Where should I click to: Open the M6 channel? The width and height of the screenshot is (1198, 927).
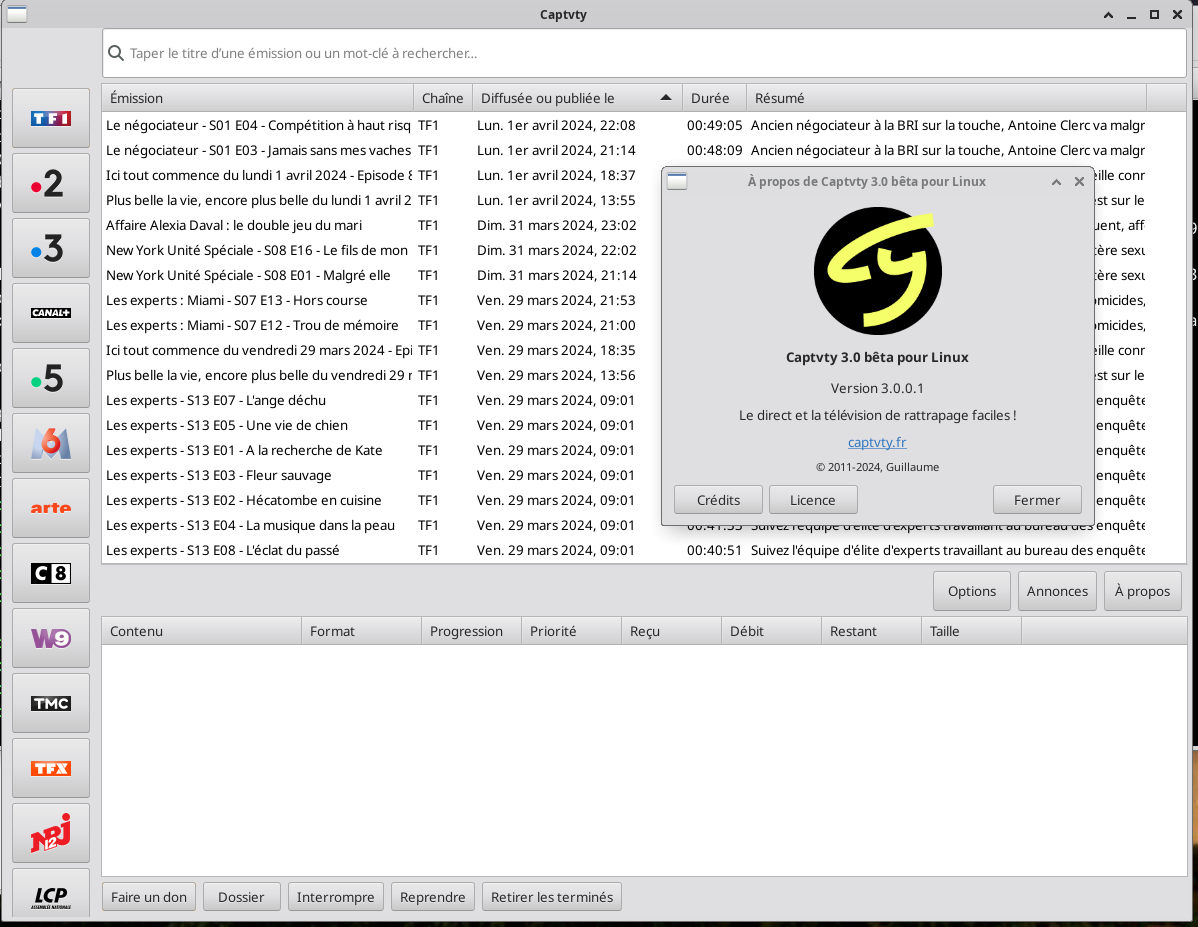point(51,443)
